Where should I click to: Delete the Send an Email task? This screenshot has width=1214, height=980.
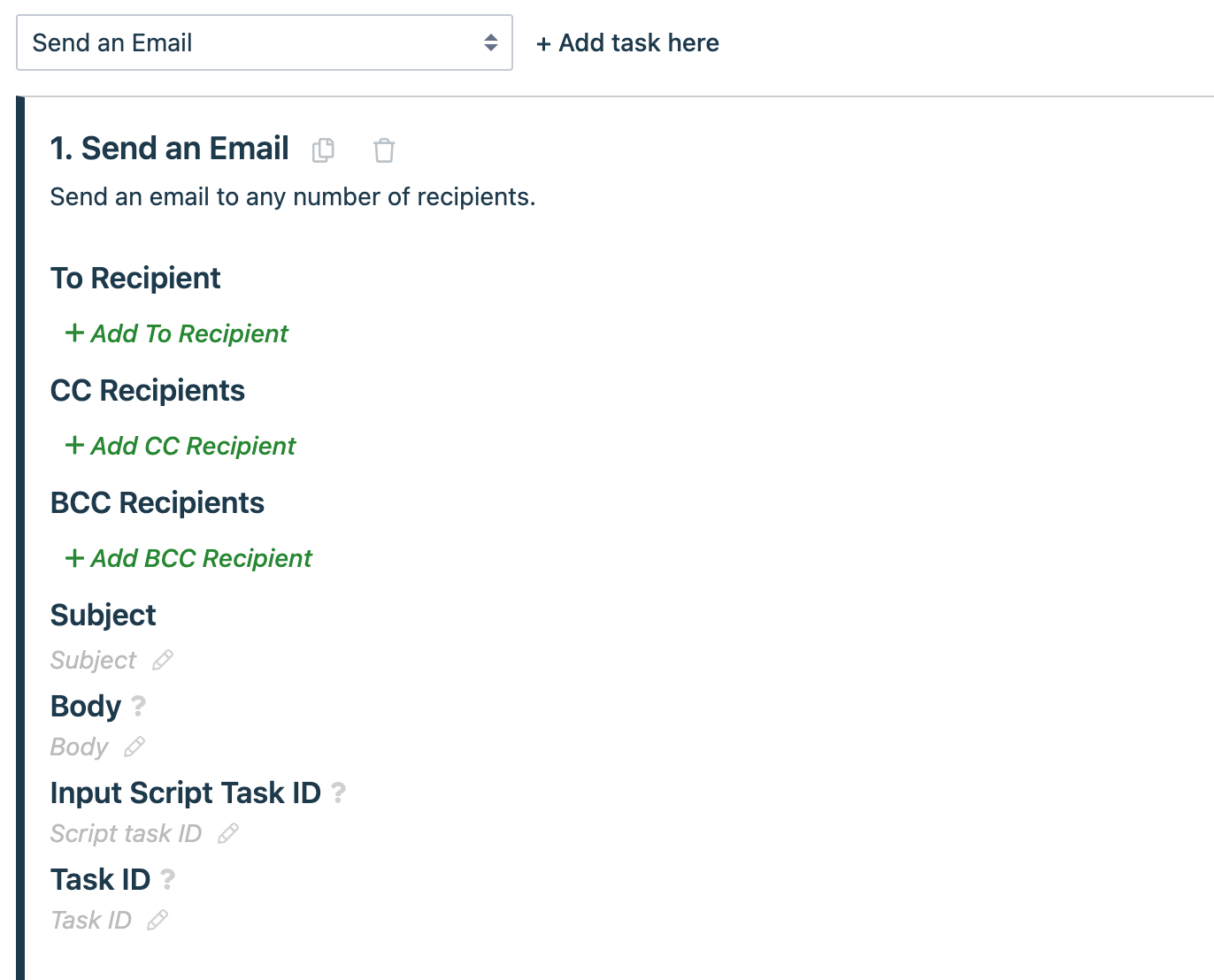[x=384, y=150]
